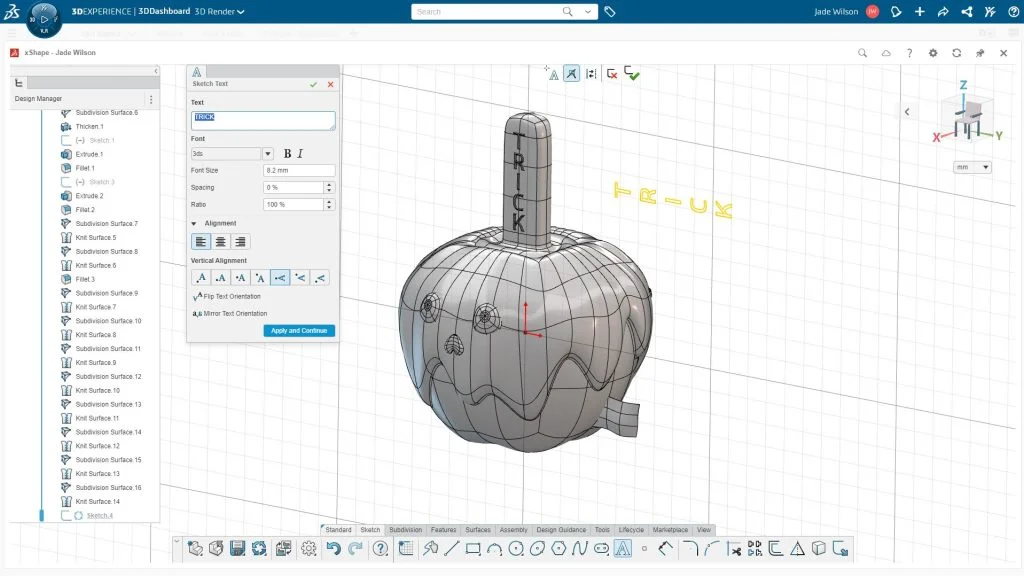This screenshot has height=576, width=1024.
Task: Toggle Italic font style
Action: (x=301, y=154)
